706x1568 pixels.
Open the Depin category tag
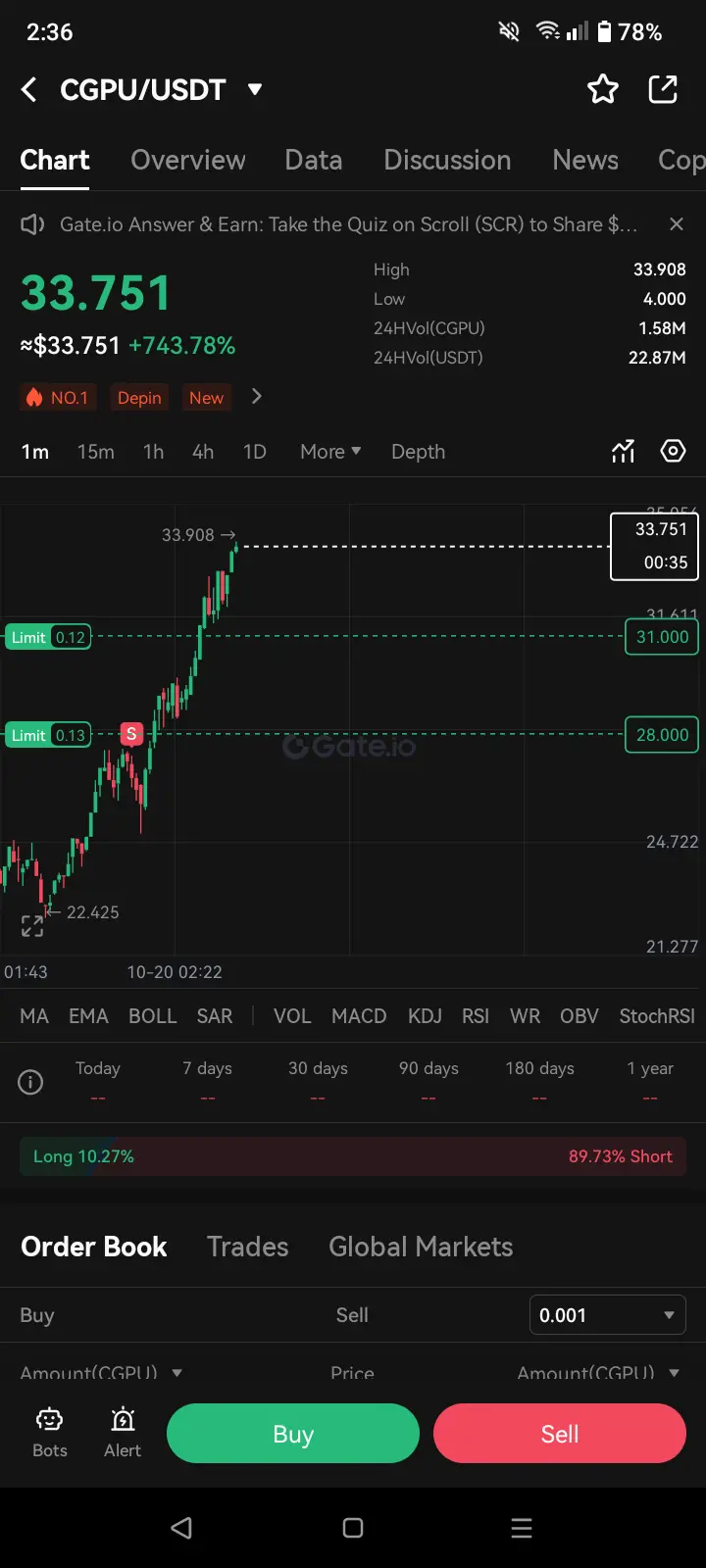point(139,397)
